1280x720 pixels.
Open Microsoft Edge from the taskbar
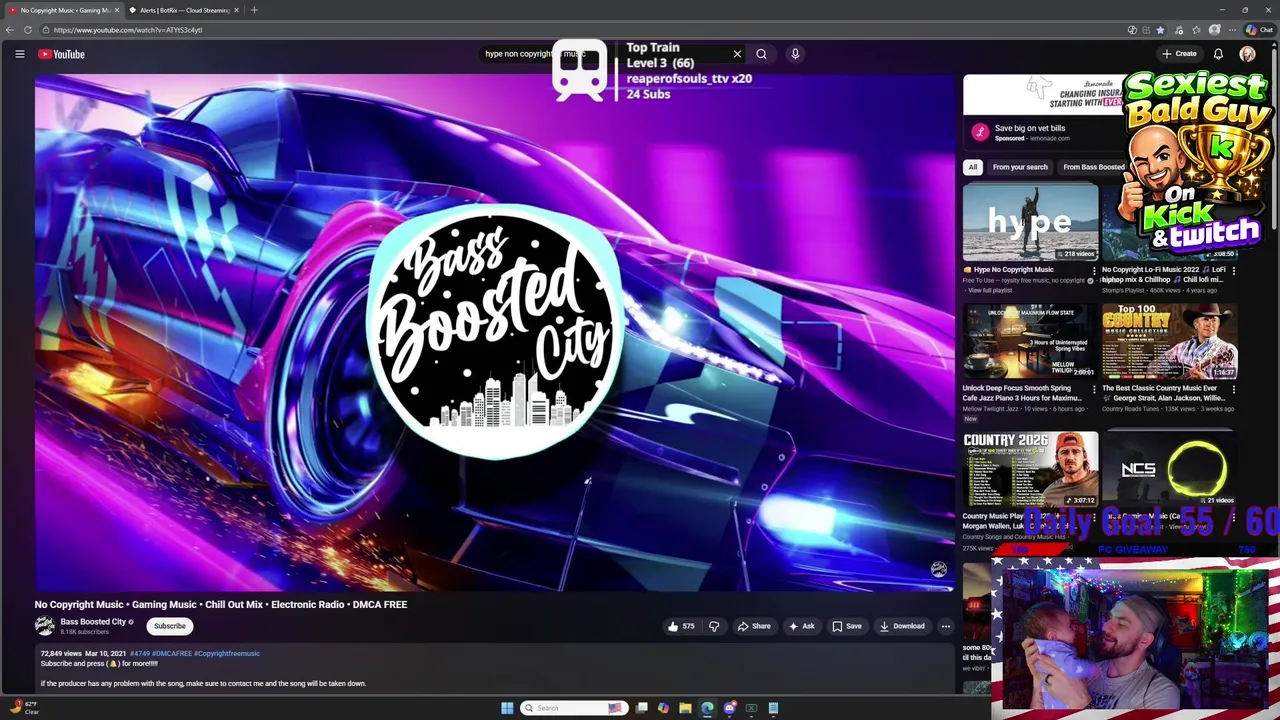(707, 708)
